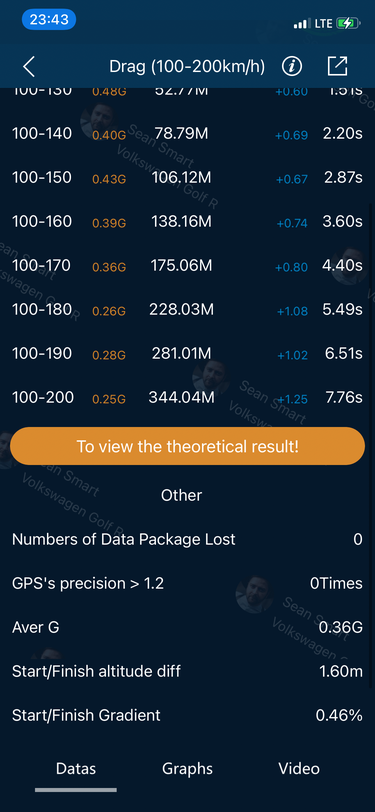The image size is (375, 812).
Task: Tap the share/export icon
Action: click(337, 66)
